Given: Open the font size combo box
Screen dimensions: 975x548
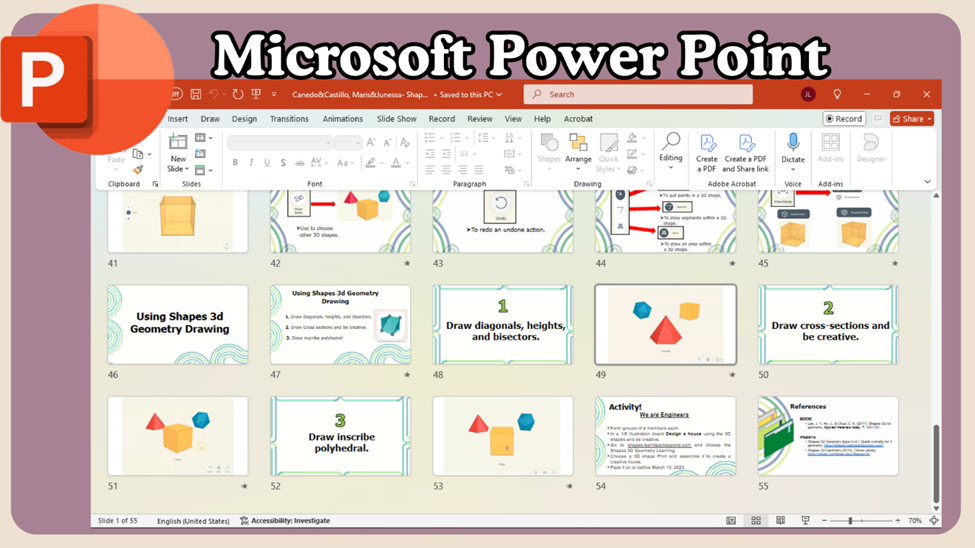Looking at the screenshot, I should [348, 143].
